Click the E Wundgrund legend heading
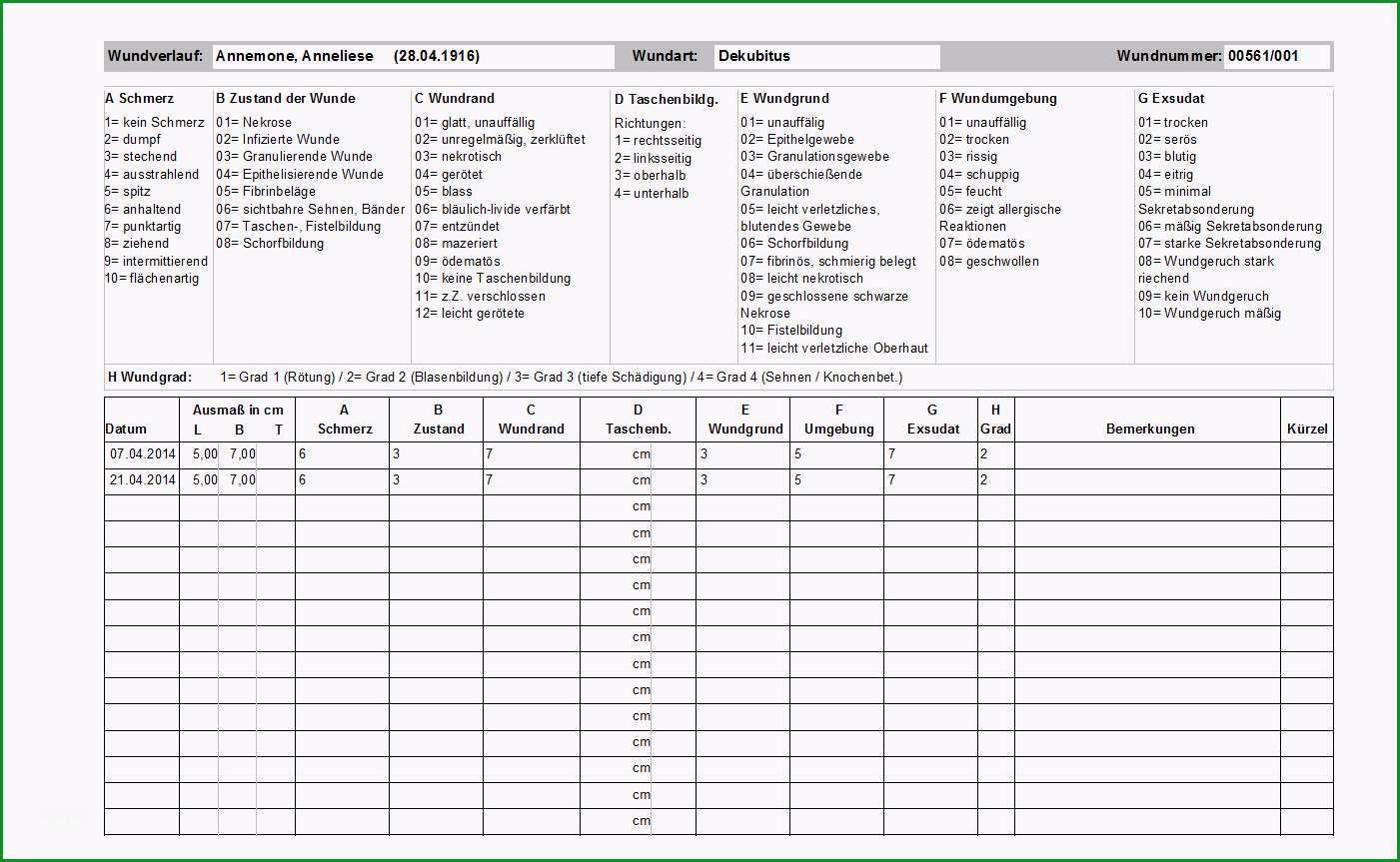This screenshot has width=1400, height=862. [784, 99]
